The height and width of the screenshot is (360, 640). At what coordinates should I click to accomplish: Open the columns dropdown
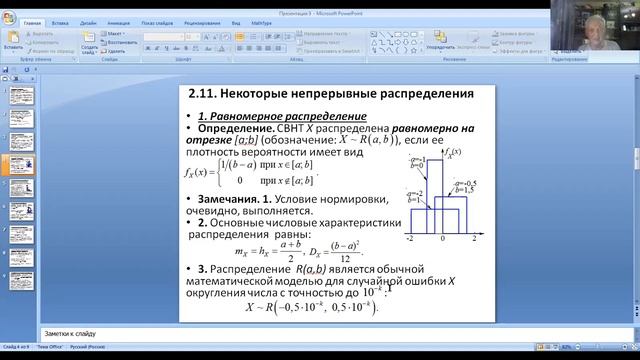point(279,49)
